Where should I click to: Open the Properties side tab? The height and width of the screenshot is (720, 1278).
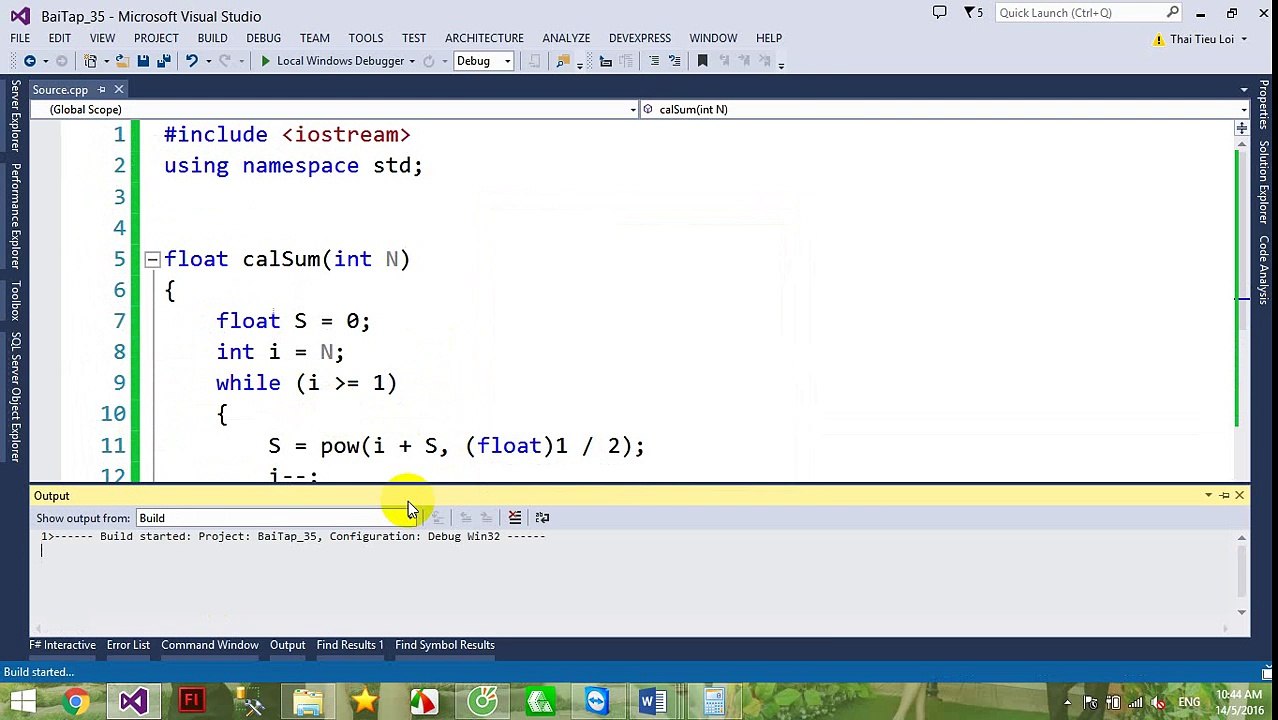coord(1264,105)
